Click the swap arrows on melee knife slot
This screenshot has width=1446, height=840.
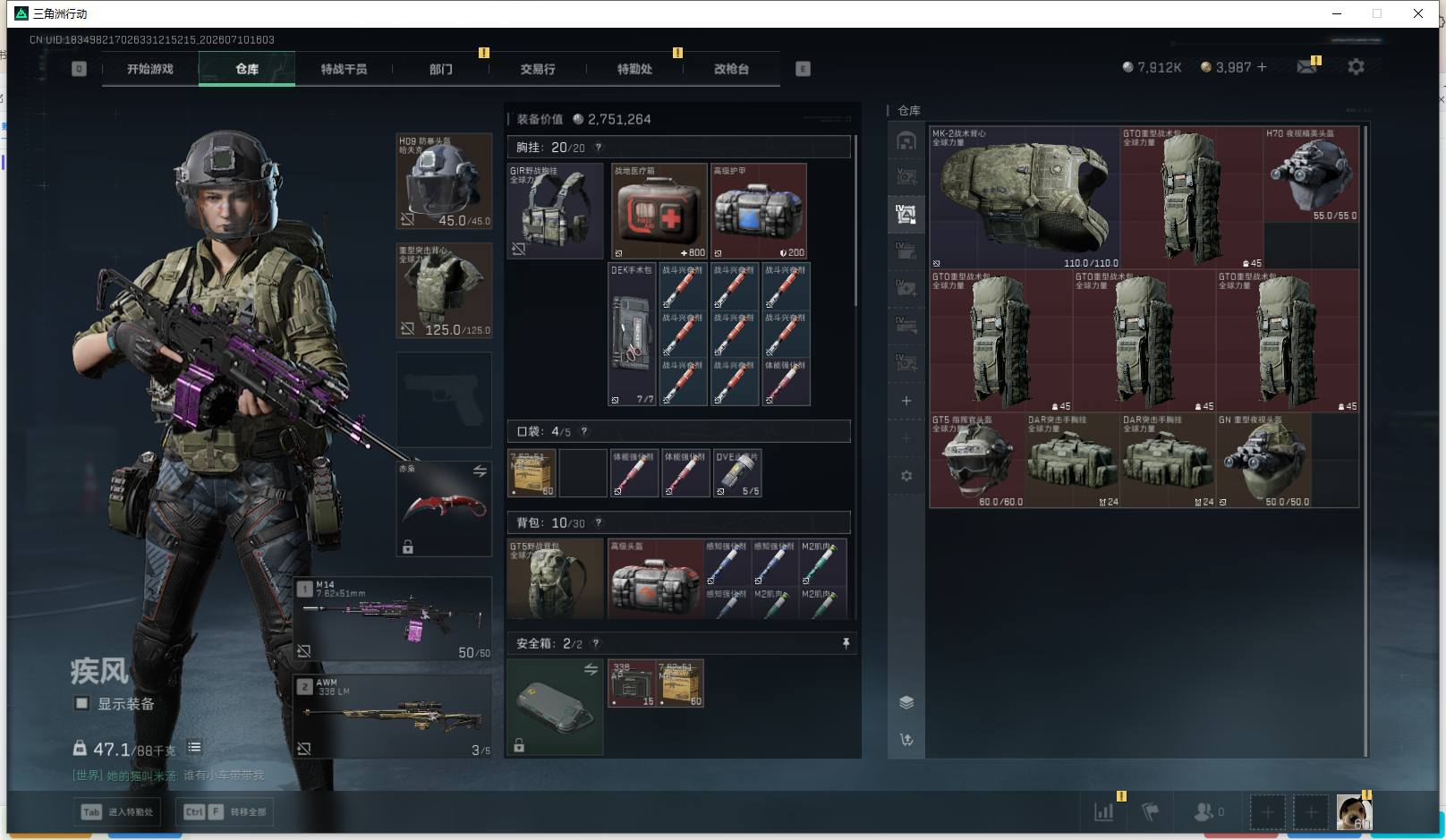pos(480,471)
